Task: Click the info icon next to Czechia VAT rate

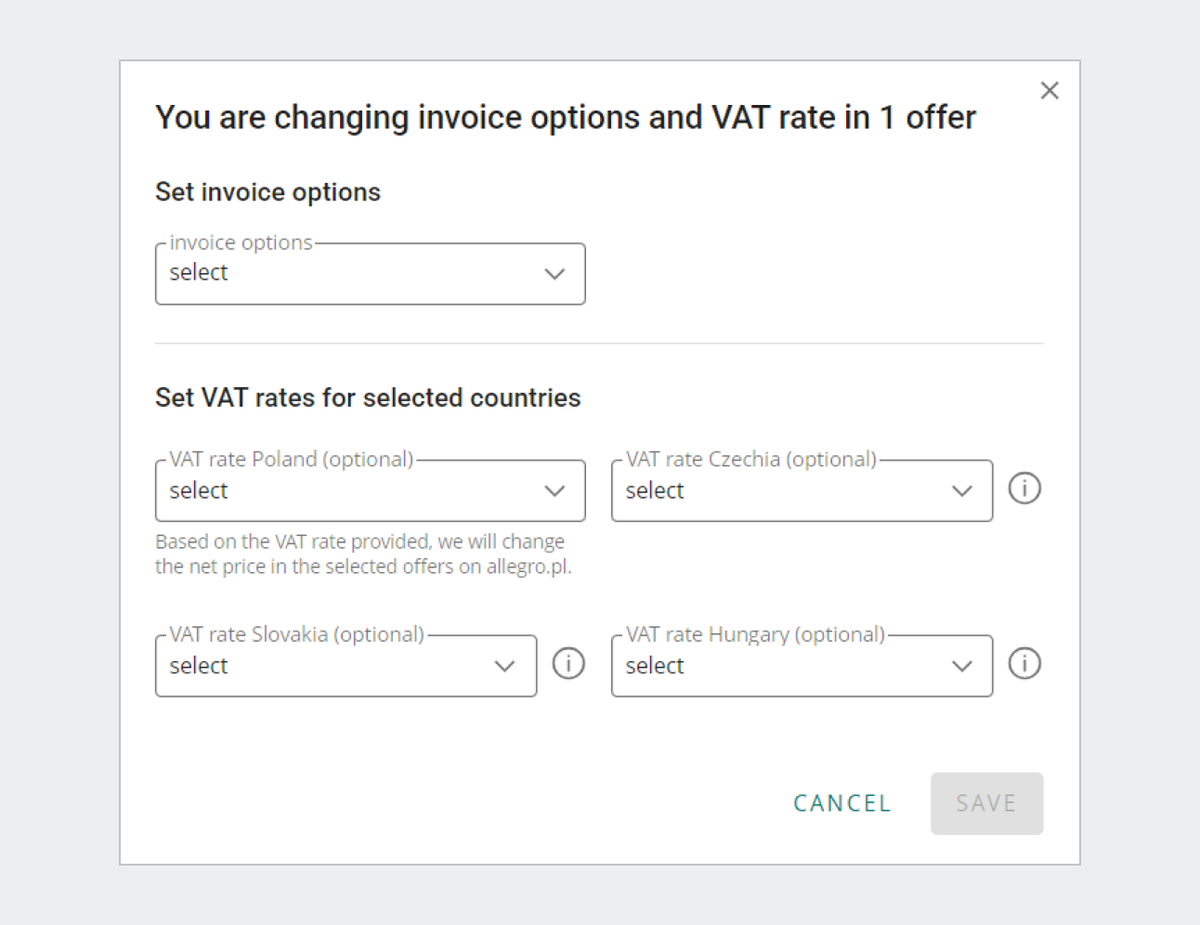Action: 1024,489
